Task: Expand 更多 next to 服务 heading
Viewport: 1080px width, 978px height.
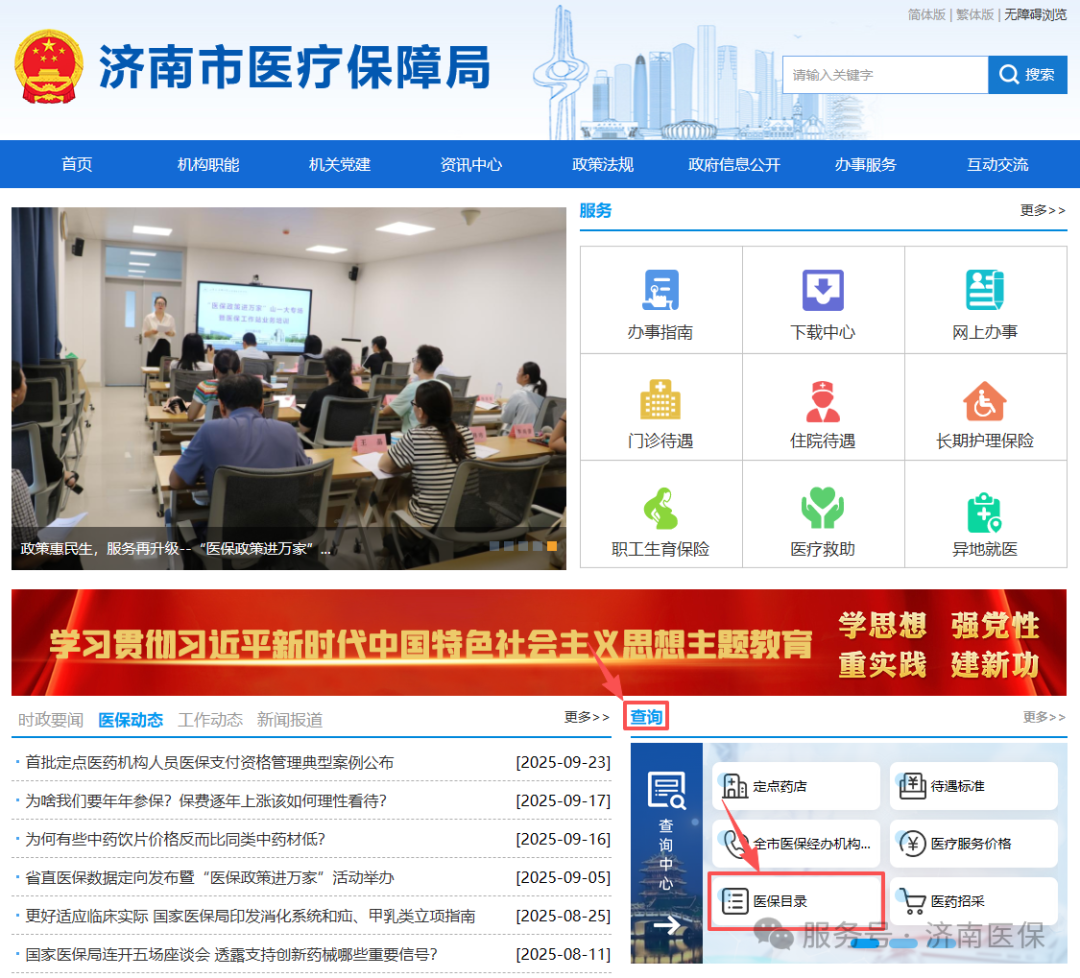Action: tap(1043, 210)
